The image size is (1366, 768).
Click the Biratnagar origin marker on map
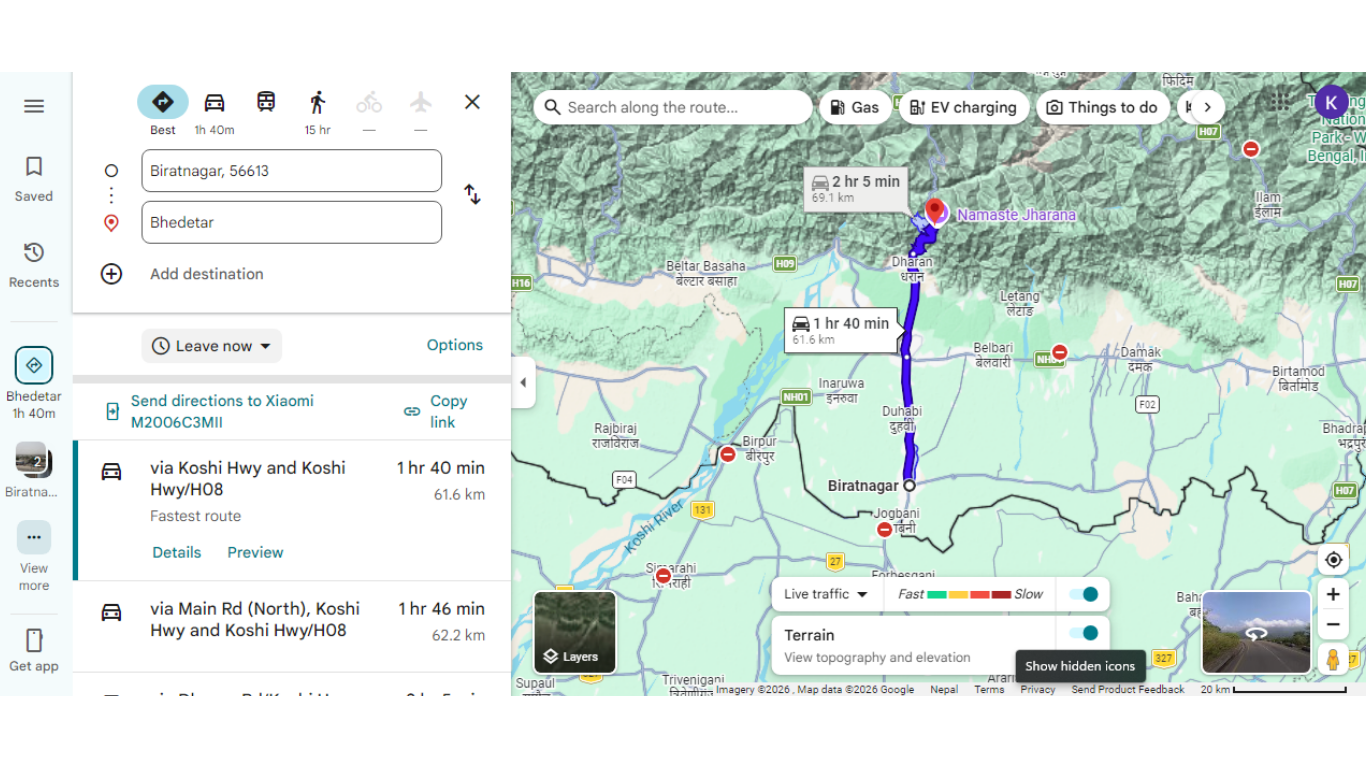909,485
